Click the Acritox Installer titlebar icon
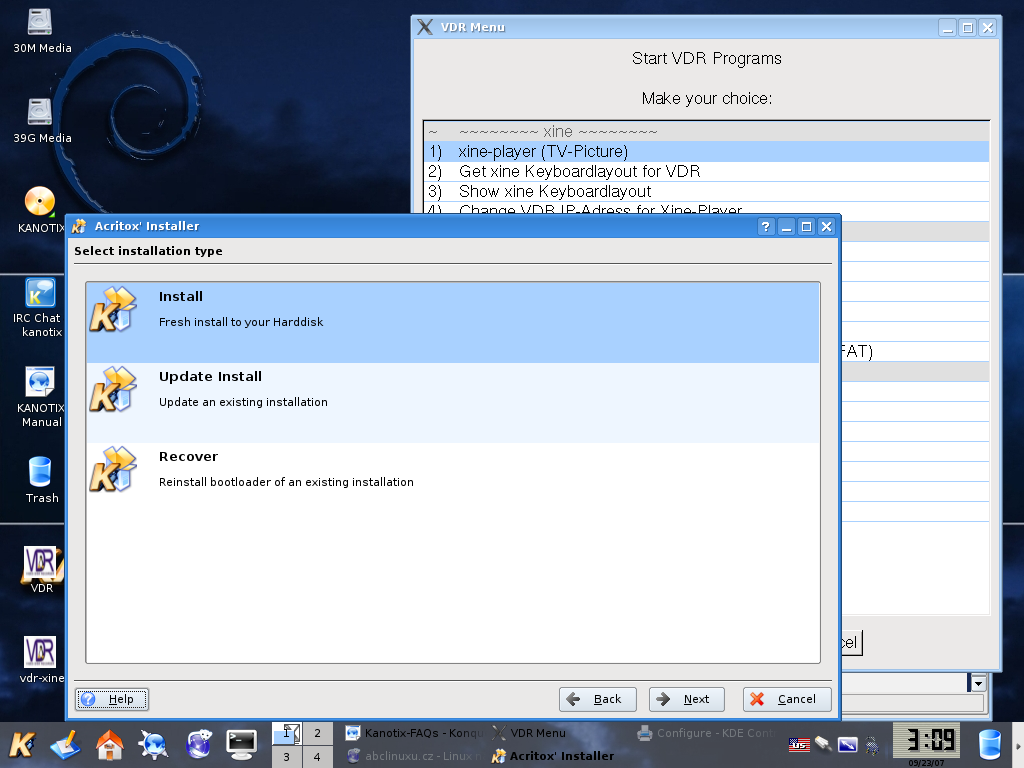This screenshot has width=1024, height=768. (80, 226)
